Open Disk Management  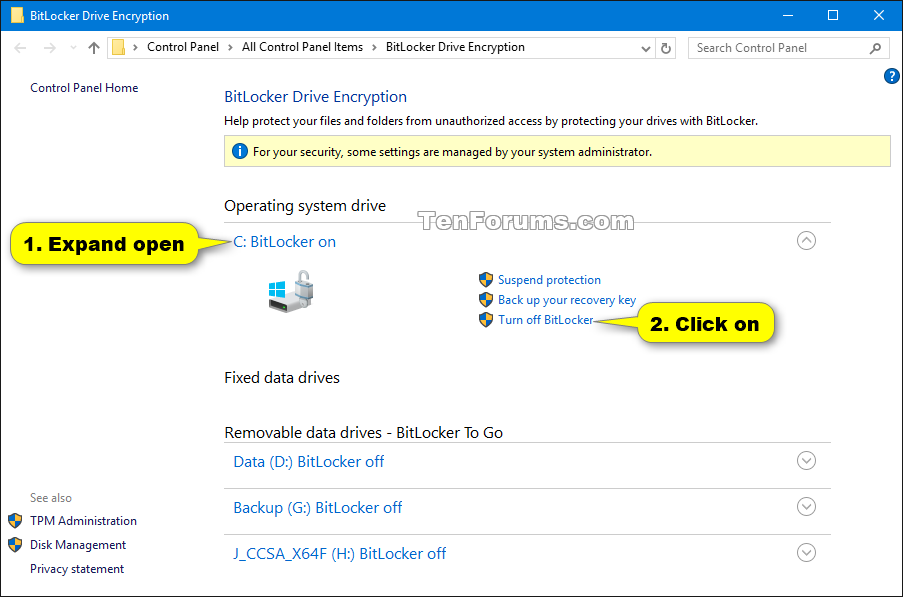point(78,545)
